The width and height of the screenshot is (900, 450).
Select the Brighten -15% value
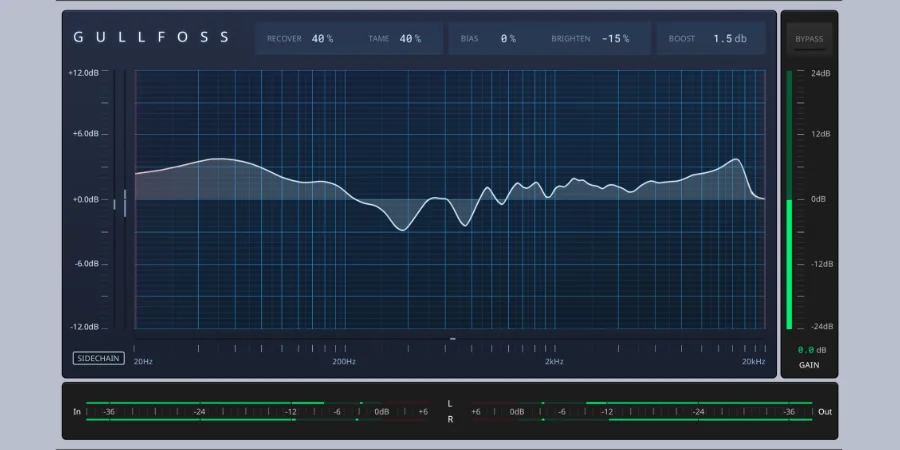[x=615, y=38]
